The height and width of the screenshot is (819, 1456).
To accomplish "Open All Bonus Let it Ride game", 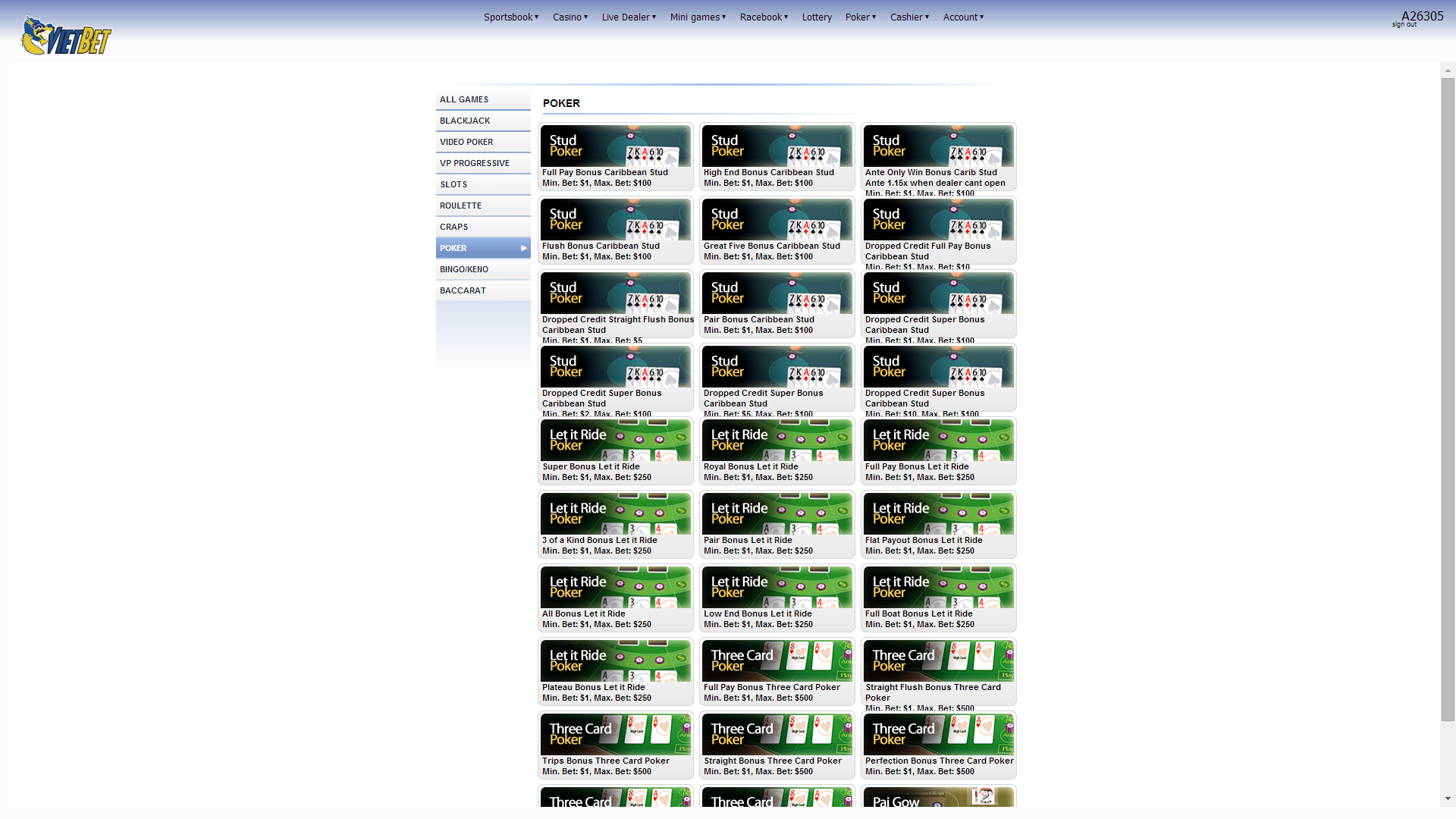I will pos(615,588).
